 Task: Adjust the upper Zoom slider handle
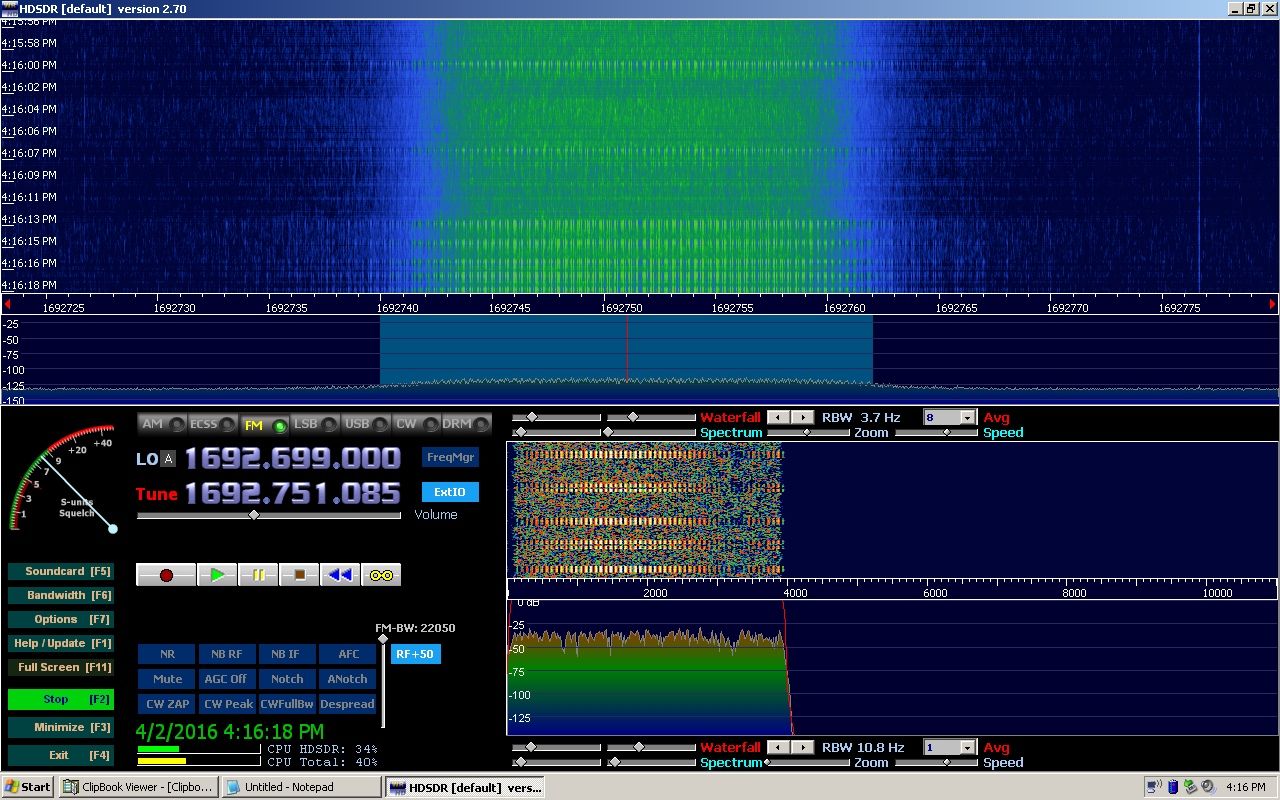click(x=808, y=433)
